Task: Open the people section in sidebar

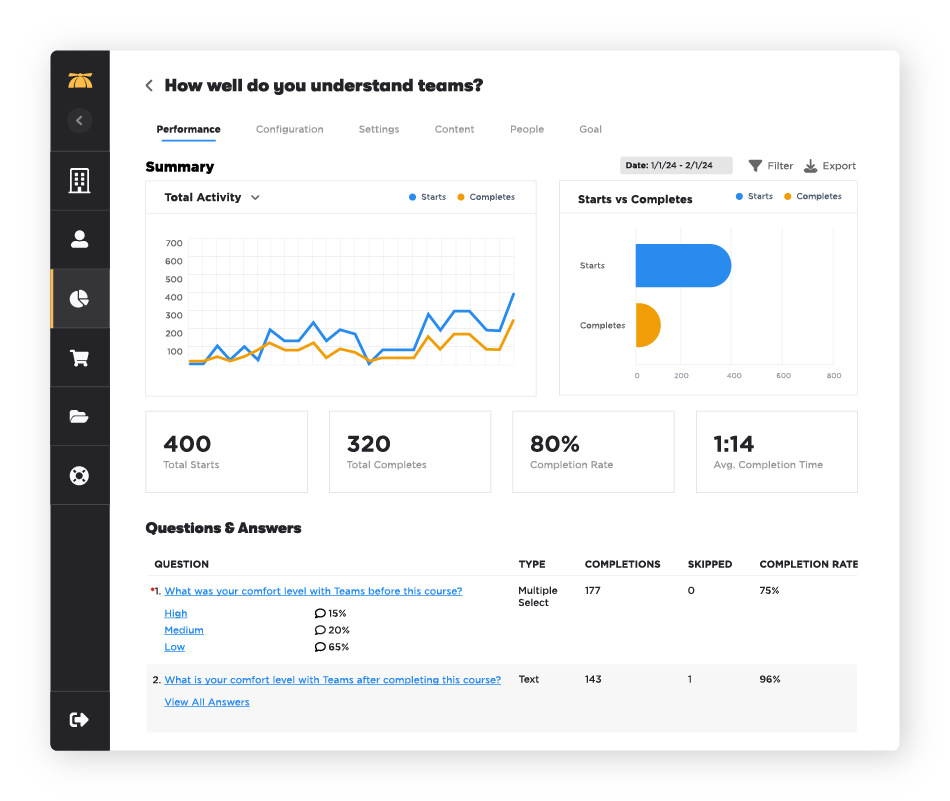Action: pos(79,238)
